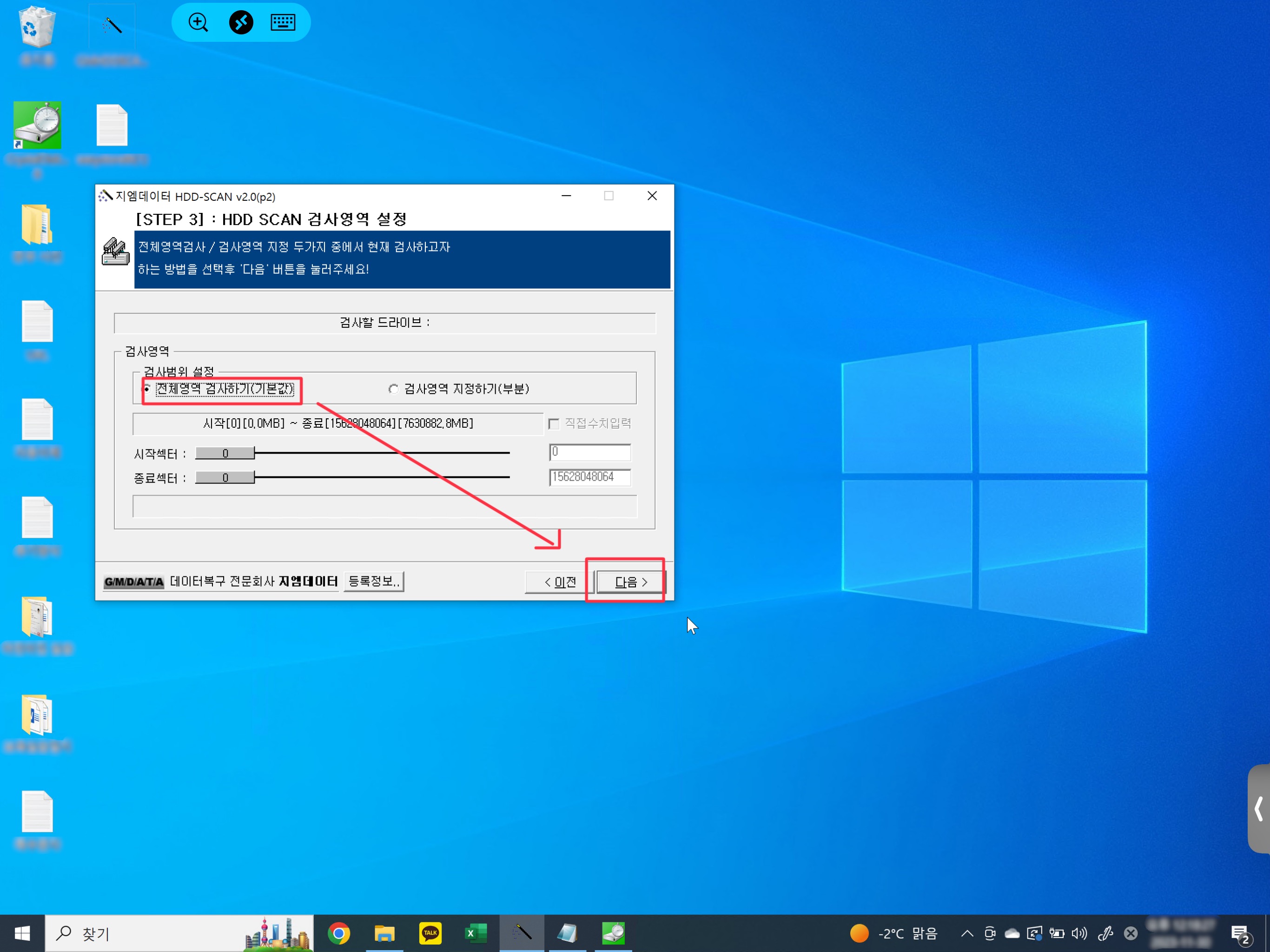The image size is (1270, 952).
Task: Select 전체영역 검사하기(기본값) radio option
Action: coord(147,389)
